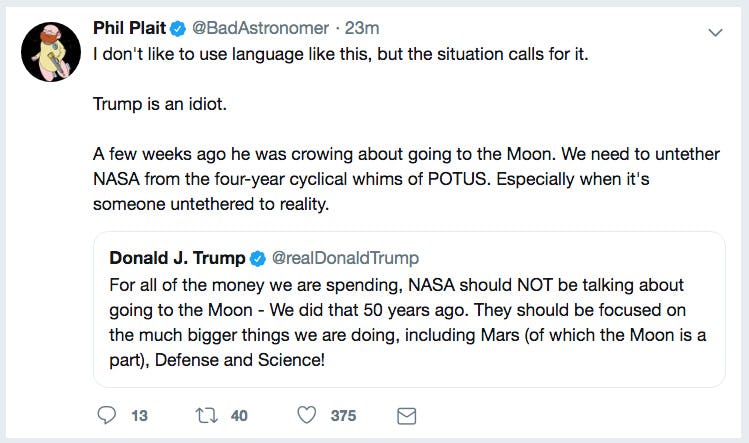Click the "Trump is an idiot." line
Viewport: 749px width, 443px height.
pos(158,103)
